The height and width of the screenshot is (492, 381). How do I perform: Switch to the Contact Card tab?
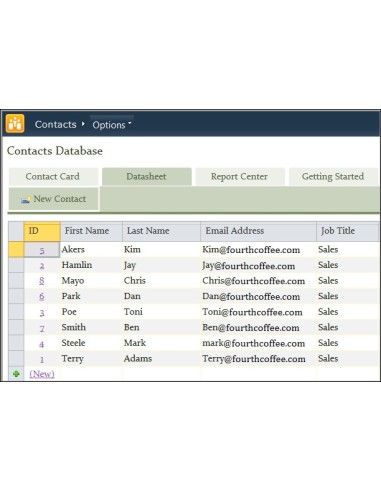[x=53, y=177]
